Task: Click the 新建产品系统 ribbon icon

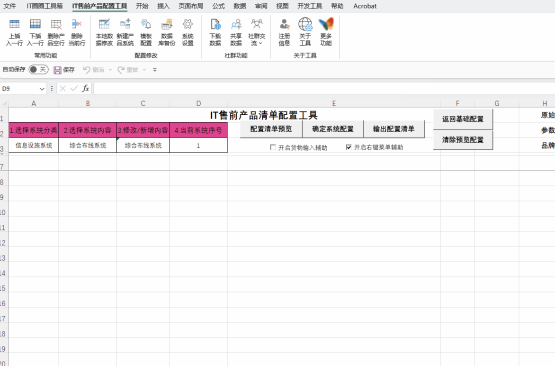Action: click(x=125, y=24)
